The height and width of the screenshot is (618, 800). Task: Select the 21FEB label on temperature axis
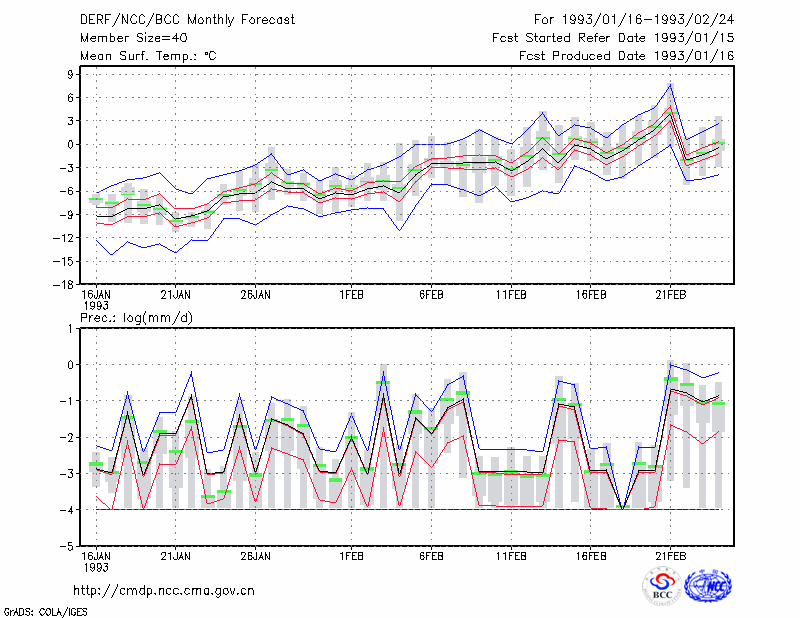pos(670,295)
